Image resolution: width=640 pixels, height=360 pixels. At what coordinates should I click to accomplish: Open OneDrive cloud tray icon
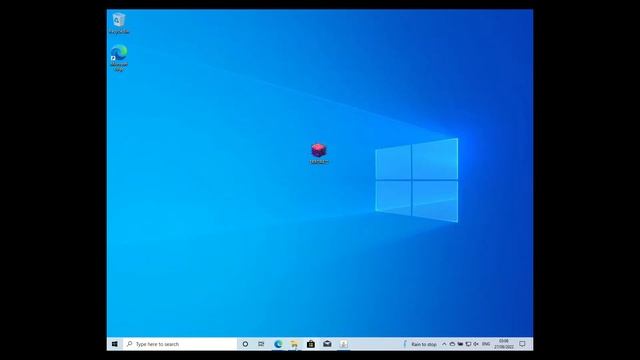(x=452, y=344)
